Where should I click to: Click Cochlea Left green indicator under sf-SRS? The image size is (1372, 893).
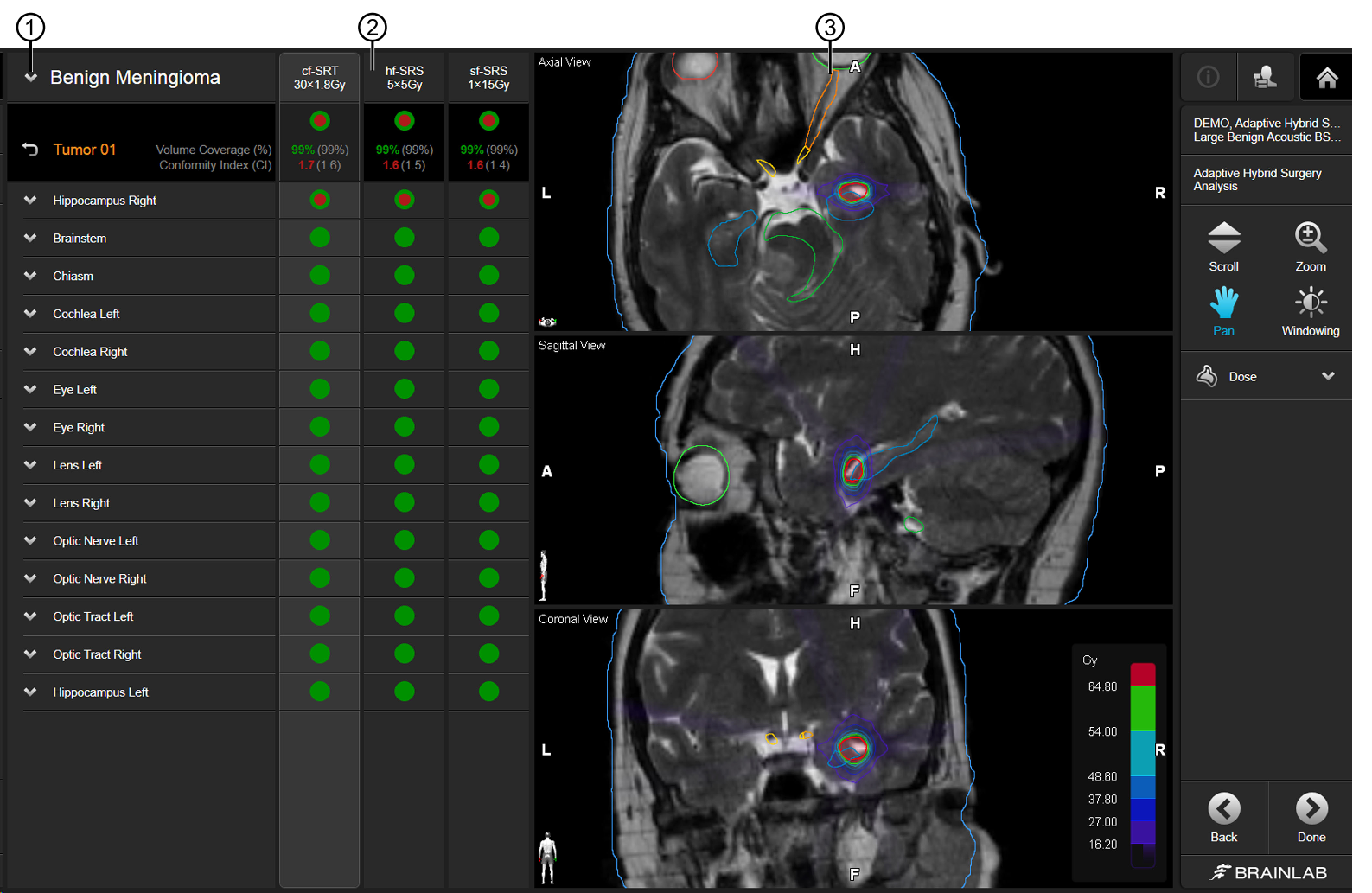coord(488,314)
